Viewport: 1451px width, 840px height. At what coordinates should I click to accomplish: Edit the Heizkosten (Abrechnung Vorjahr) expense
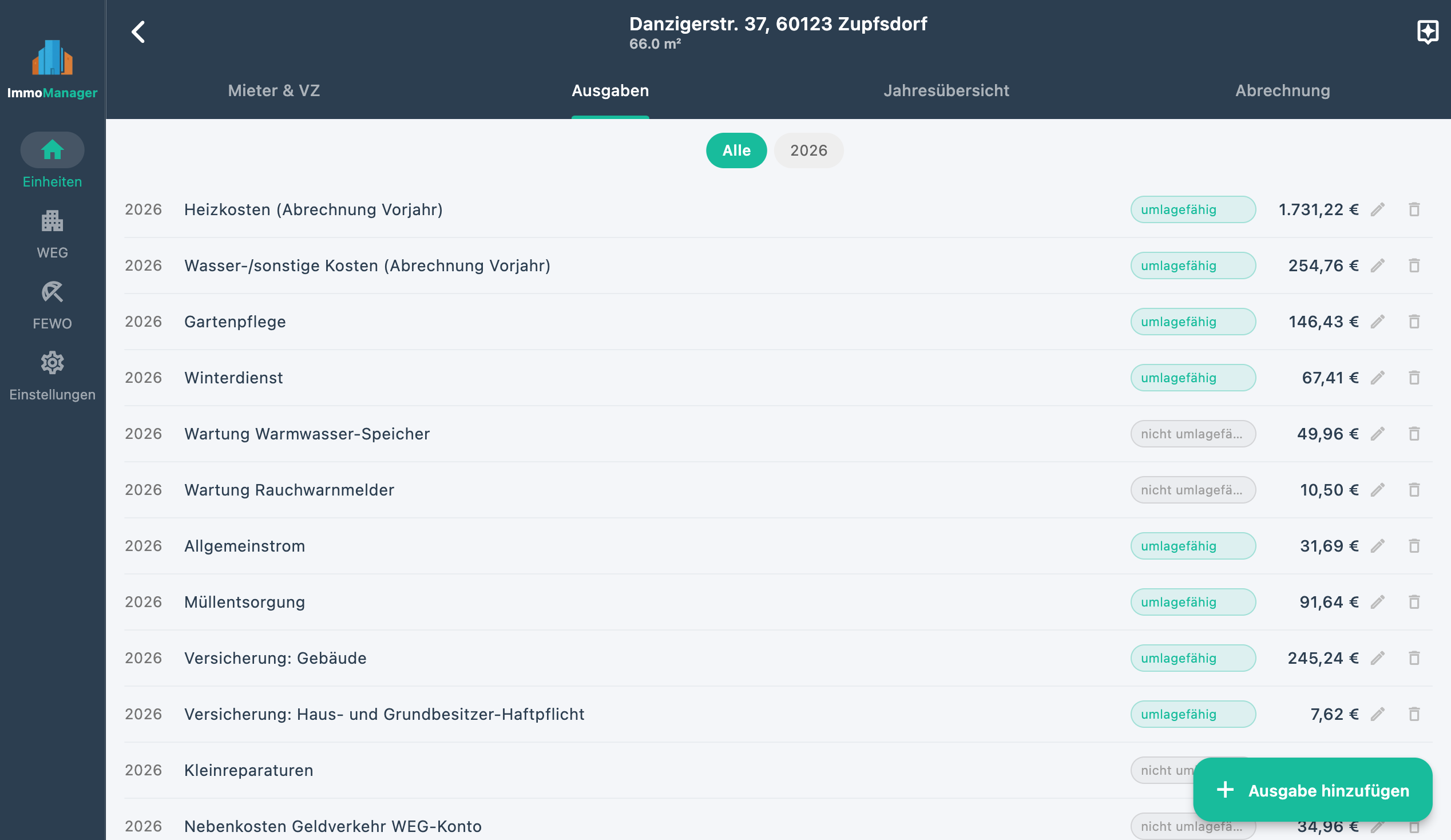click(x=1377, y=209)
